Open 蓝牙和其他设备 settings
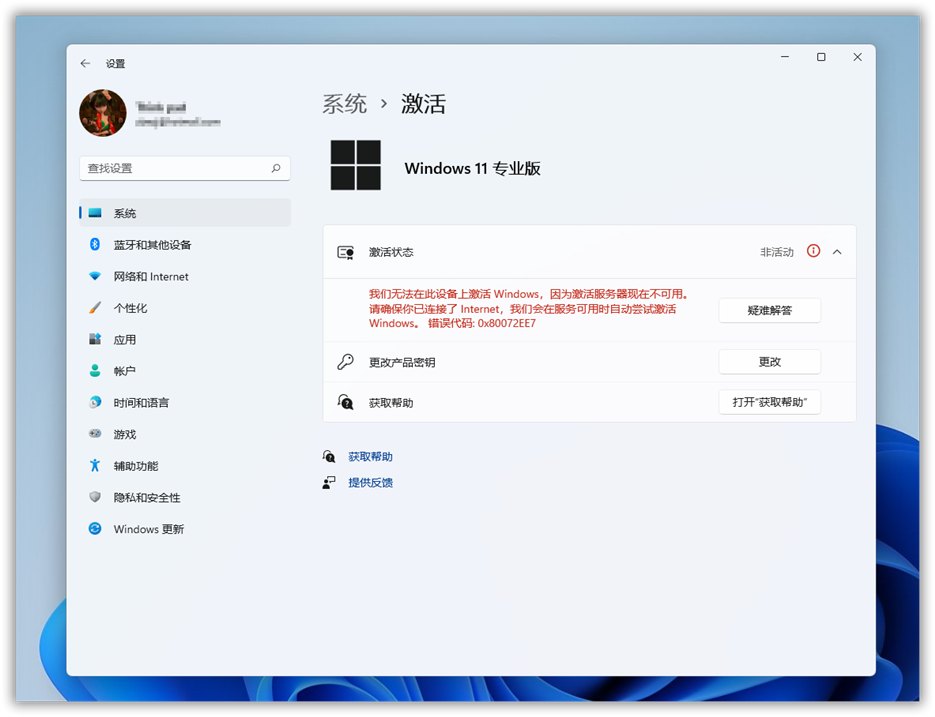Viewport: 935px width, 717px height. (185, 245)
